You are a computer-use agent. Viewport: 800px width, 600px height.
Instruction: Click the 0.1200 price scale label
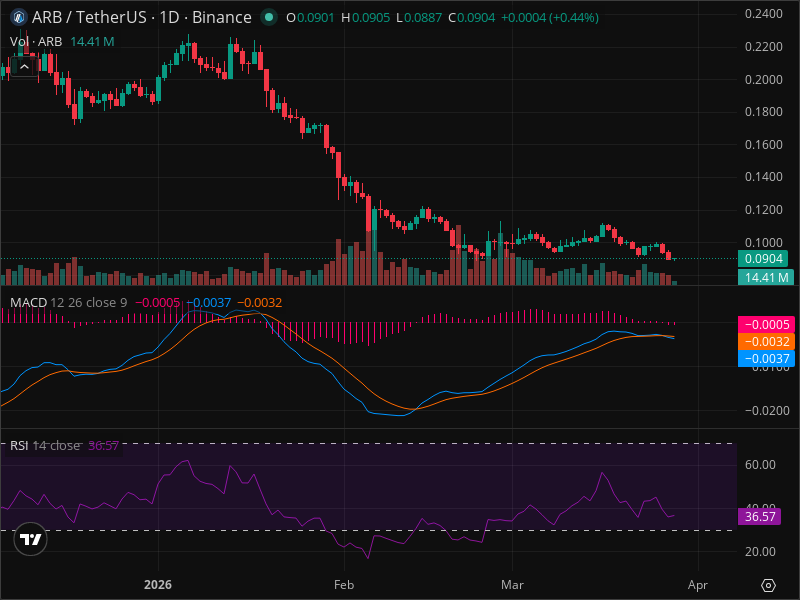pyautogui.click(x=763, y=210)
